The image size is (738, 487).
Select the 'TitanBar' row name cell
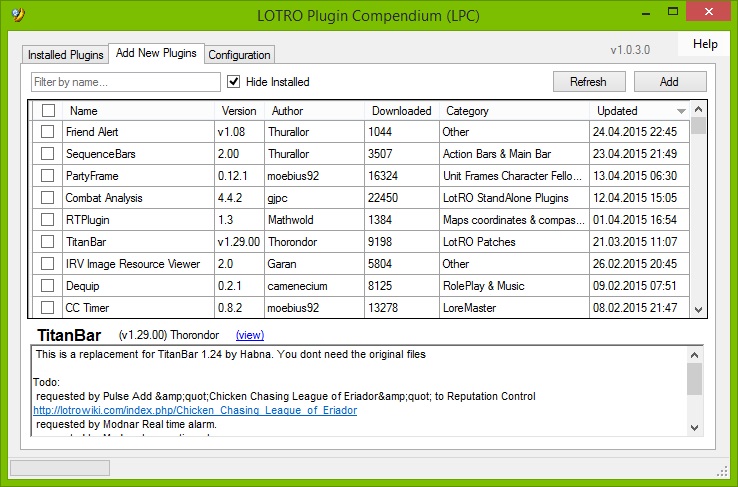click(x=138, y=242)
